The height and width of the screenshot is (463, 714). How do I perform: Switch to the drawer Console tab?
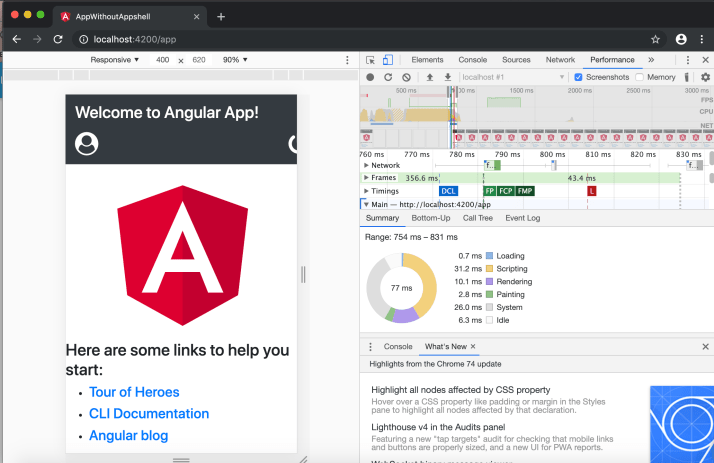398,347
